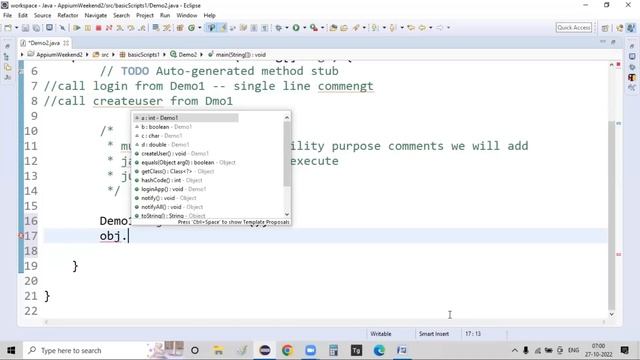Viewport: 640px width, 360px height.
Task: Click the Back navigation arrow icon
Action: [422, 28]
